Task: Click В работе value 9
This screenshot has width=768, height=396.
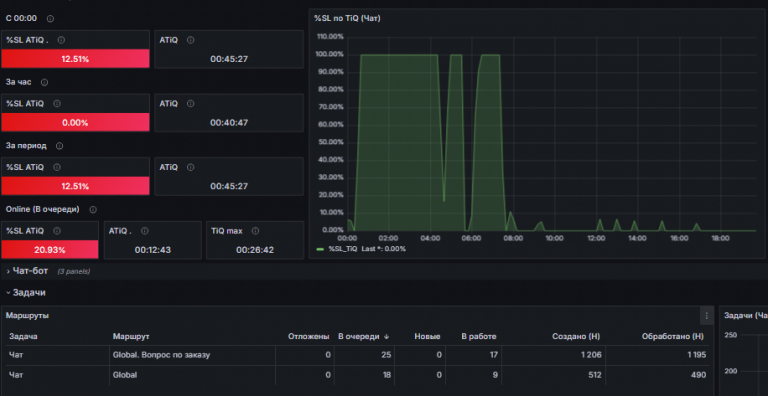Action: pos(495,375)
